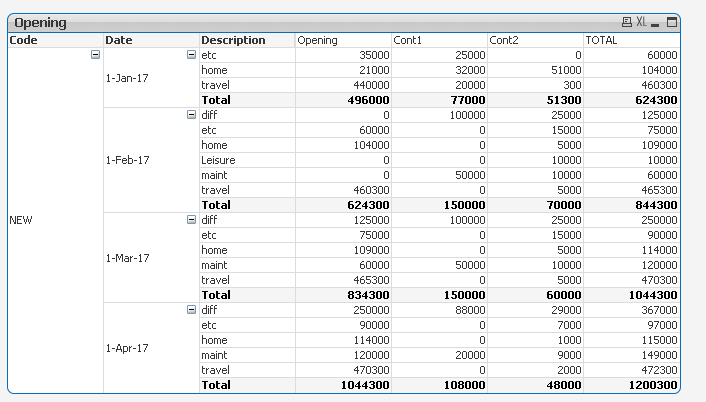Click travel under 1-Jan-17
Image resolution: width=706 pixels, height=402 pixels.
tap(247, 85)
